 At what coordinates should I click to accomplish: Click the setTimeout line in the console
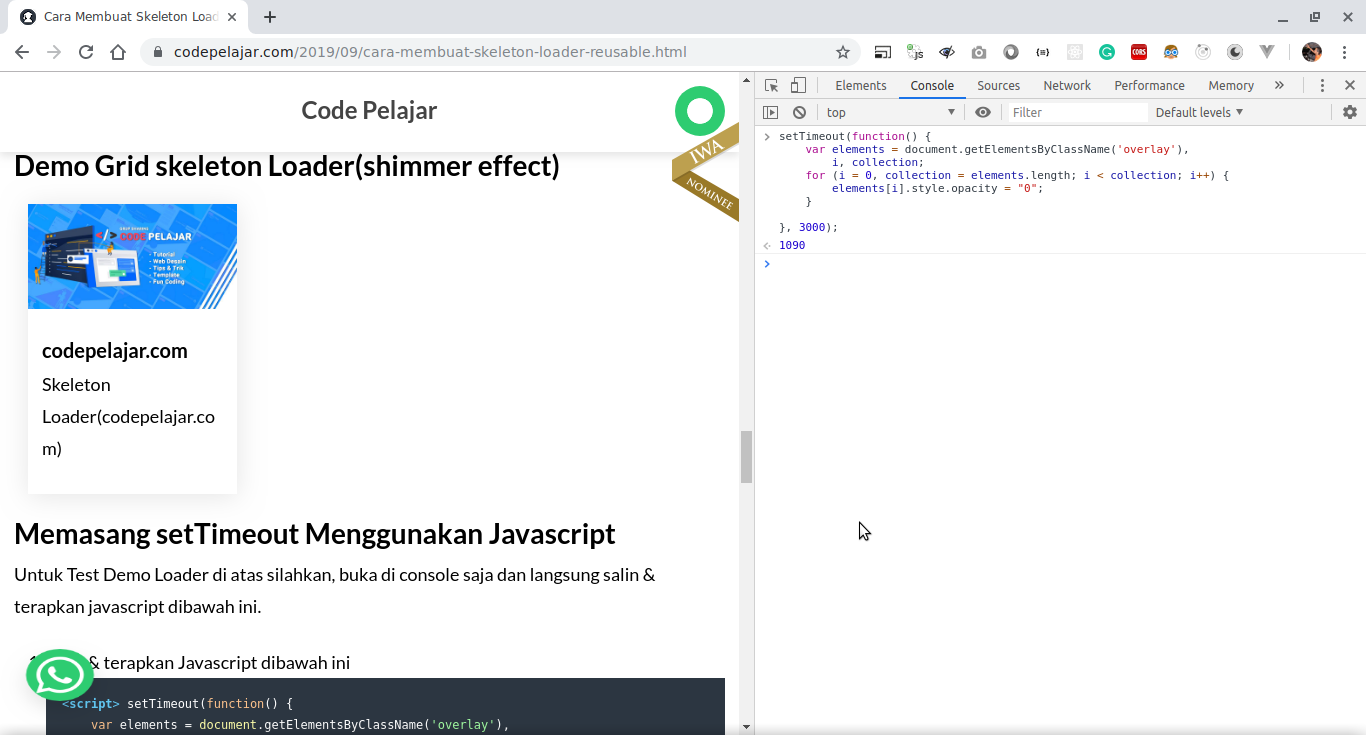coord(855,137)
